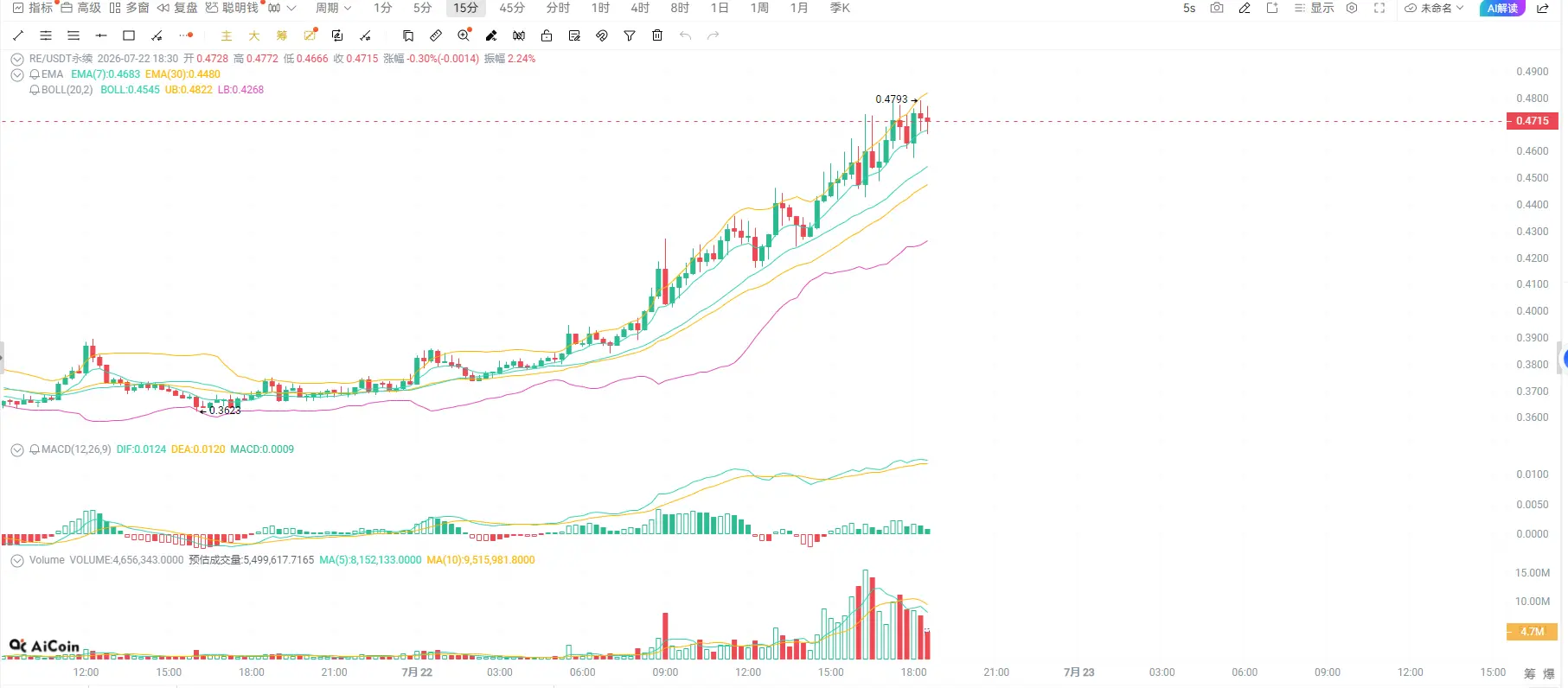Image resolution: width=1568 pixels, height=688 pixels.
Task: Collapse the RE/USDT永续 main chart legend
Action: (17, 60)
